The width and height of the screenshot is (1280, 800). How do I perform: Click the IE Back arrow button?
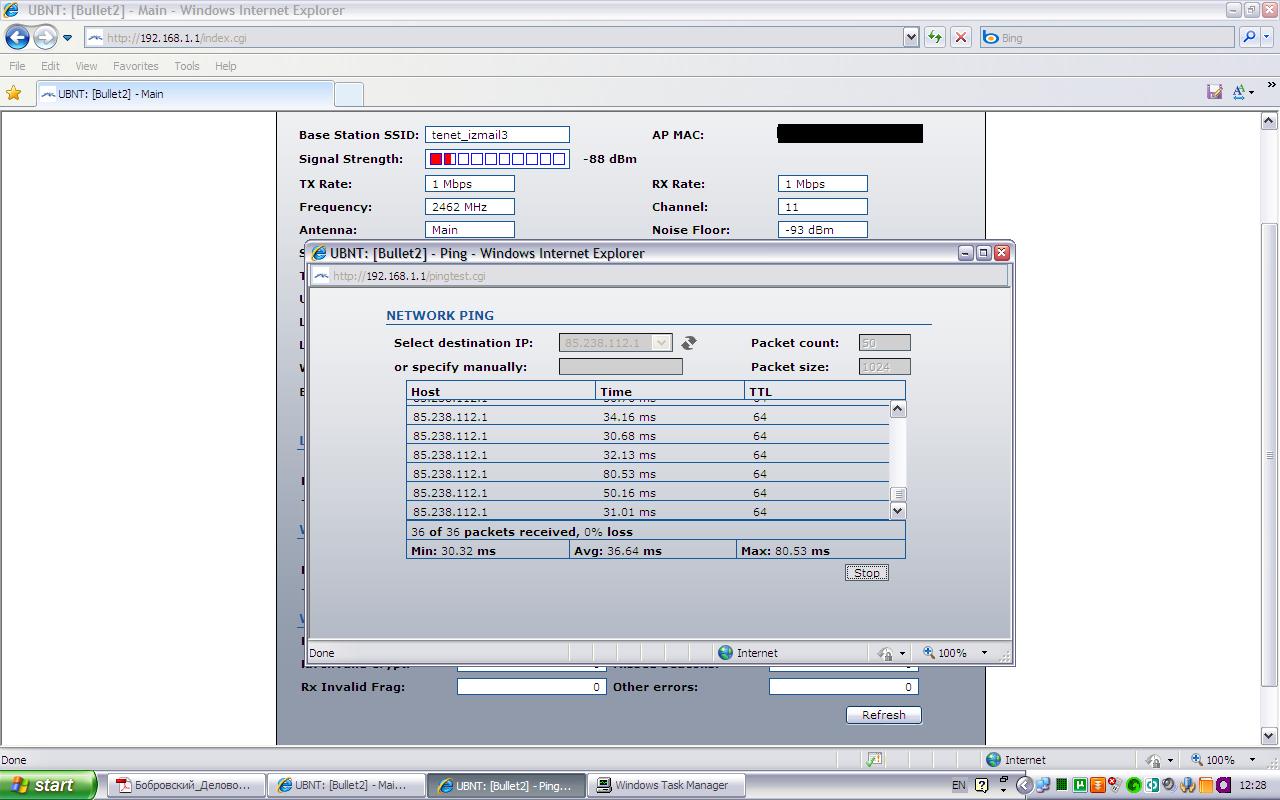(x=17, y=38)
